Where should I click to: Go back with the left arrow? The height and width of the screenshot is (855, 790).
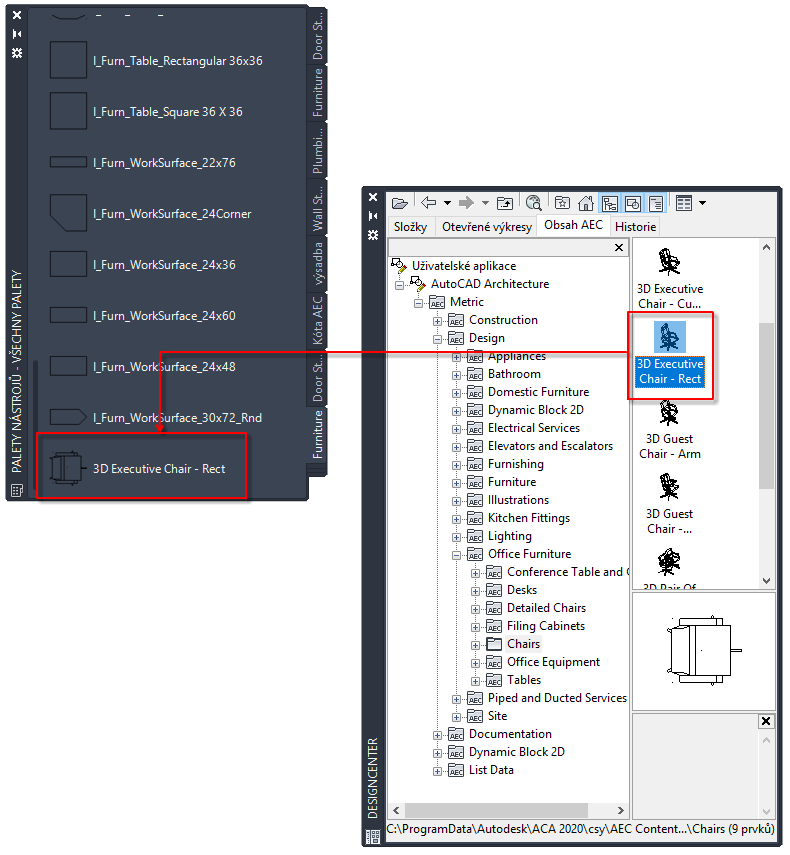pos(429,203)
